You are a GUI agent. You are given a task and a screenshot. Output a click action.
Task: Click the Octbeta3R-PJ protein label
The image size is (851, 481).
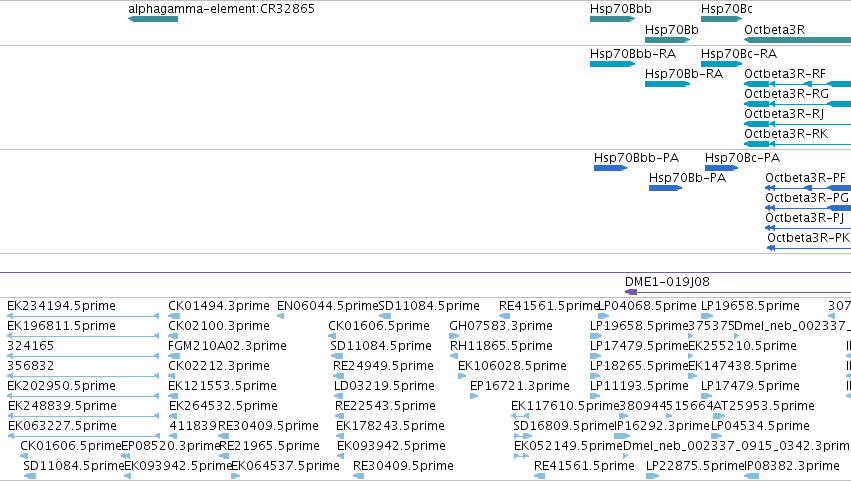pyautogui.click(x=805, y=218)
